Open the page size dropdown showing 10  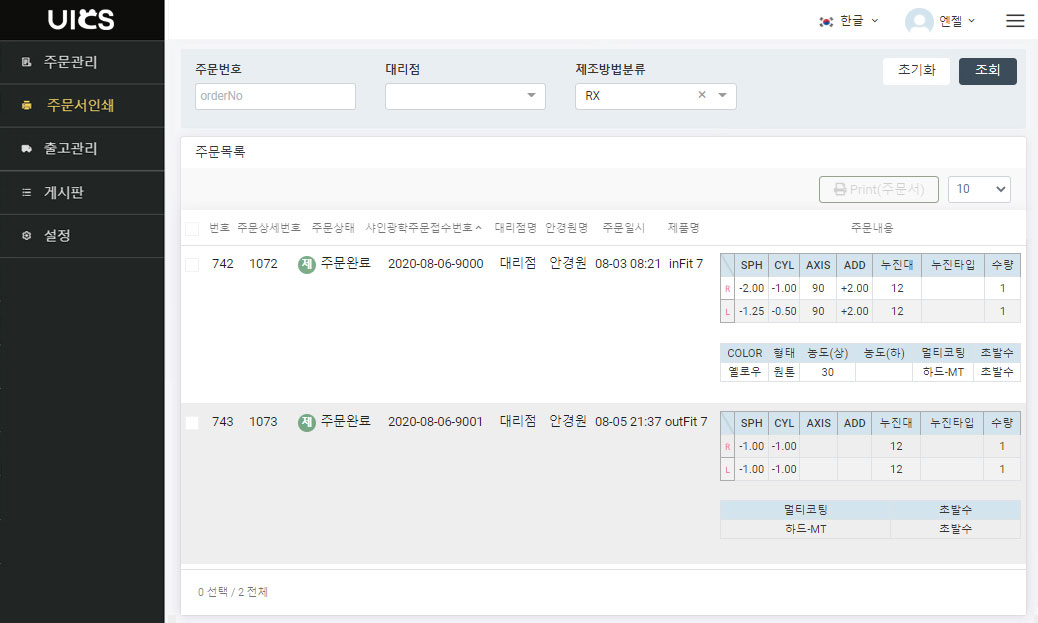979,189
